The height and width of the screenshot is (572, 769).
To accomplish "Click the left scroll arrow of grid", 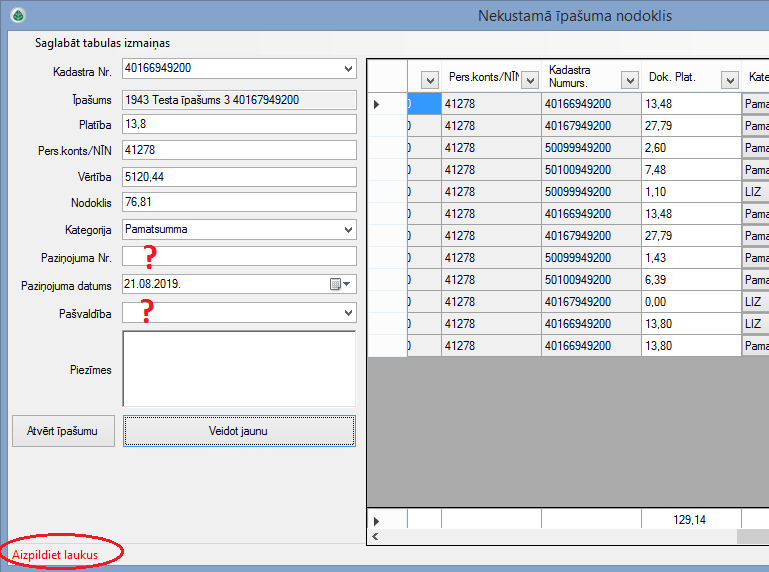I will pyautogui.click(x=377, y=537).
